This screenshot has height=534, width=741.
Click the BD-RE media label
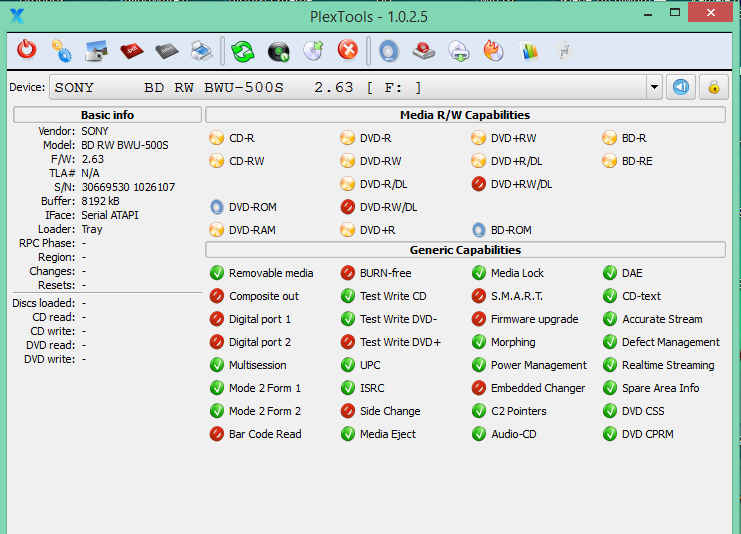click(637, 161)
